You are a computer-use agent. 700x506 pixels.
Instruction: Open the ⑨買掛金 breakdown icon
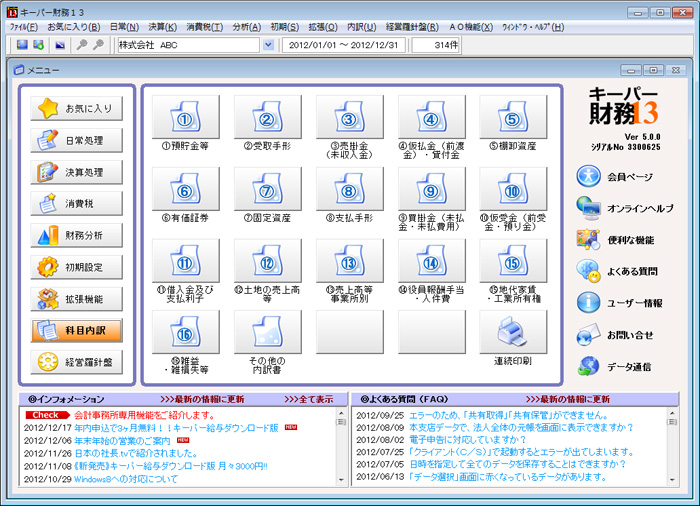pos(432,188)
